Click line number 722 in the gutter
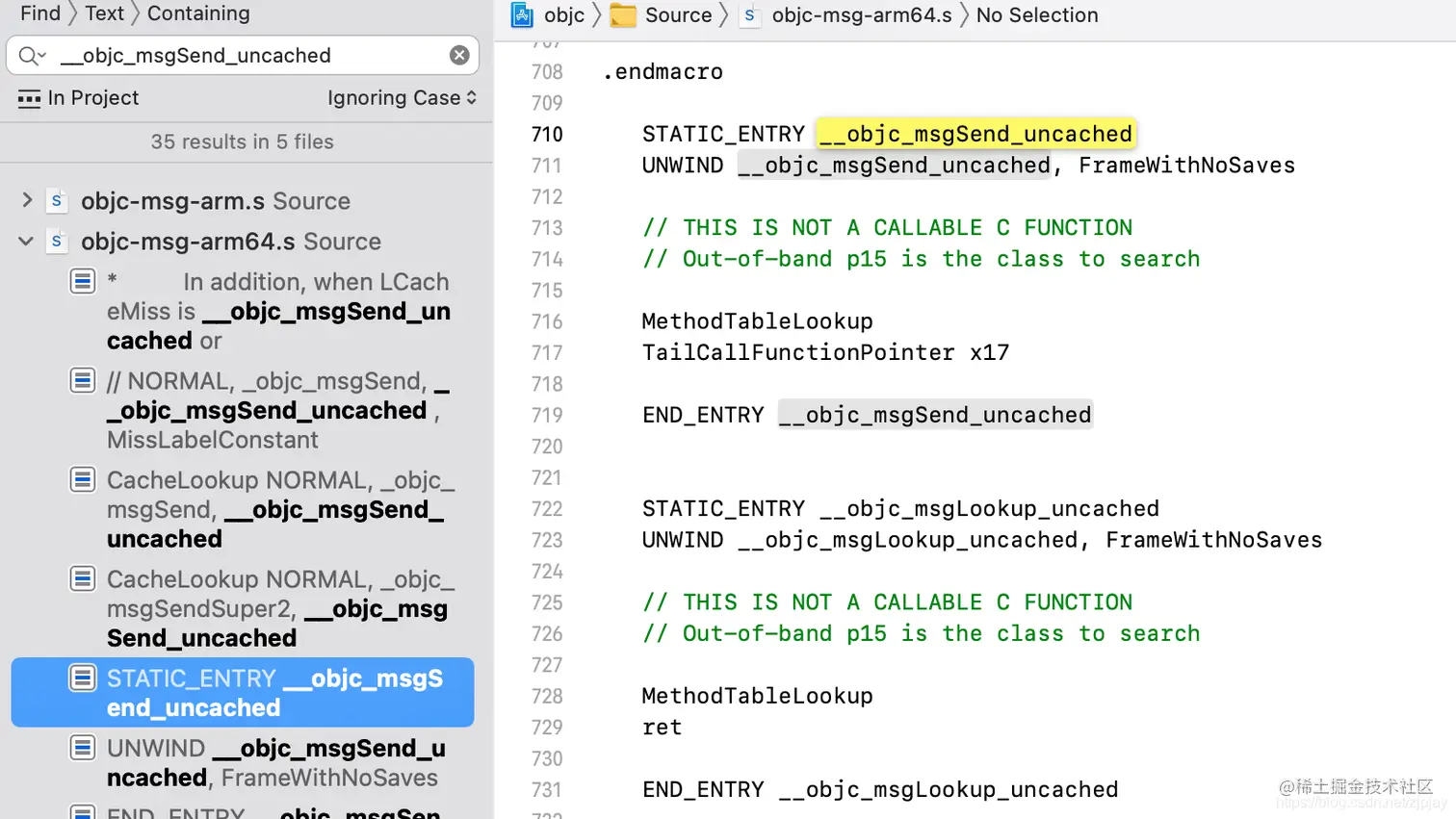The height and width of the screenshot is (819, 1456). (x=547, y=508)
